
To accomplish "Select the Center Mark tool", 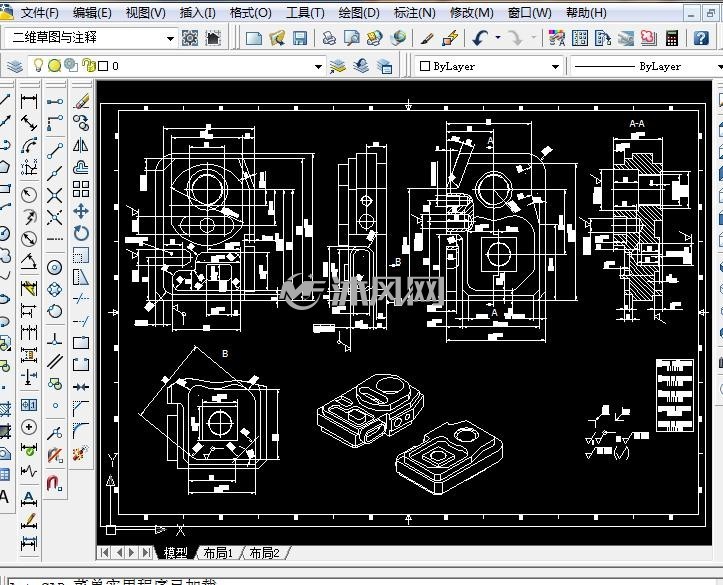I will tap(29, 427).
